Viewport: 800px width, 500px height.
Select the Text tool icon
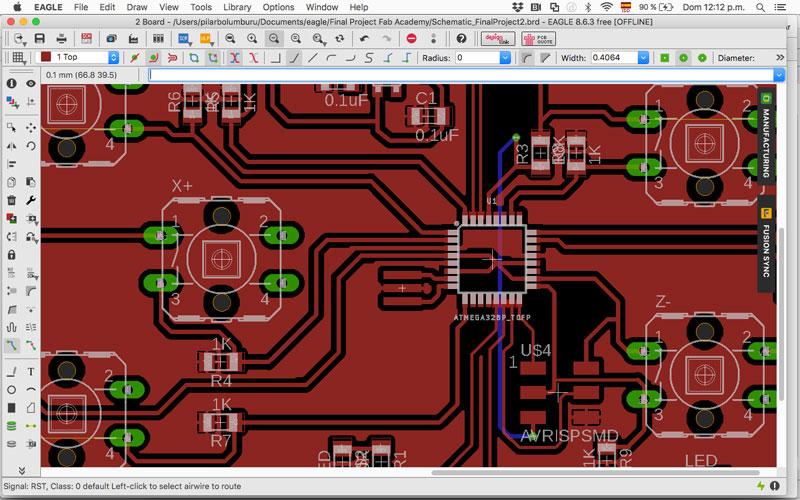point(31,371)
